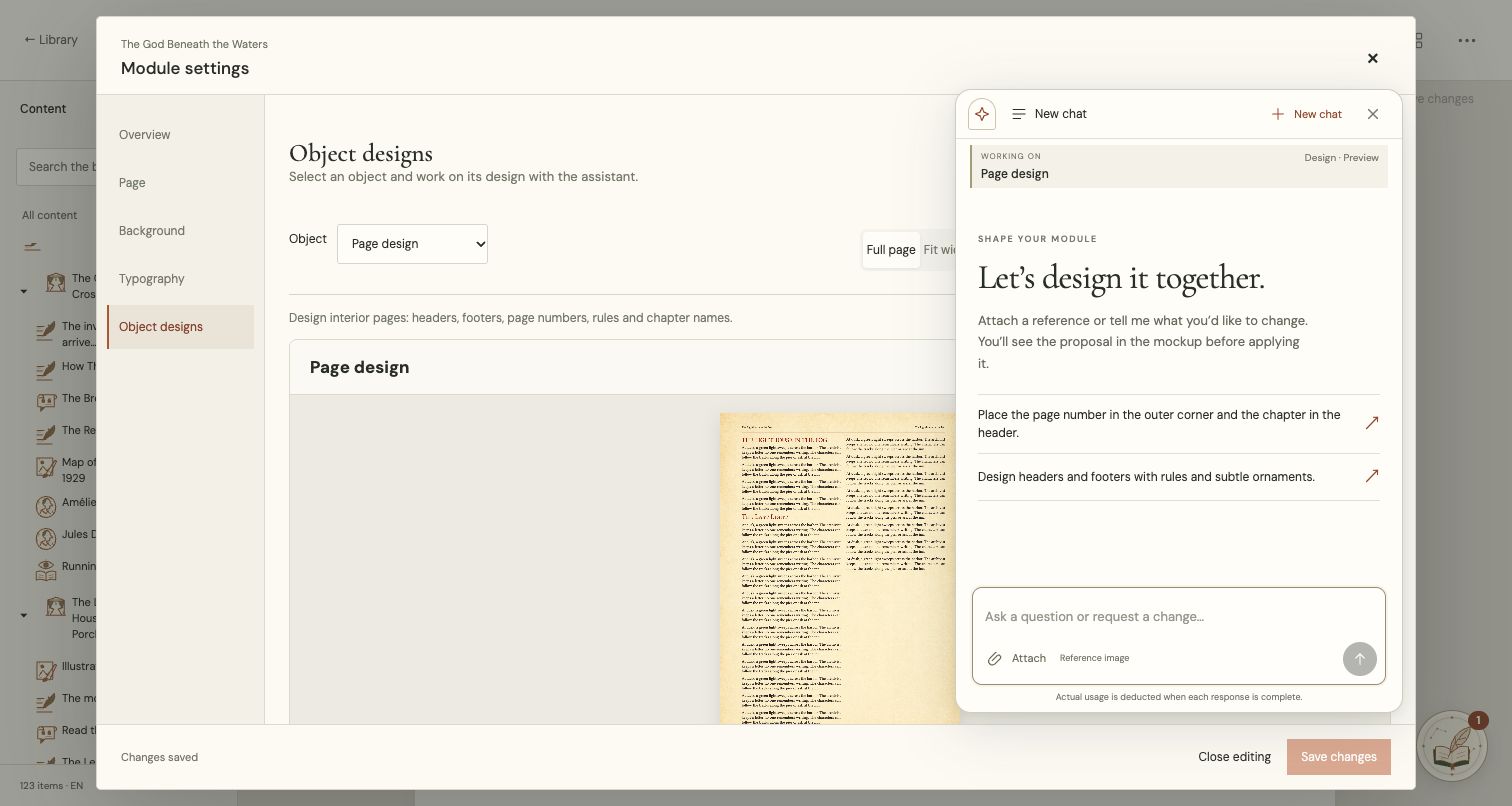Click the paperclip Attach icon
Image resolution: width=1512 pixels, height=806 pixels.
994,658
